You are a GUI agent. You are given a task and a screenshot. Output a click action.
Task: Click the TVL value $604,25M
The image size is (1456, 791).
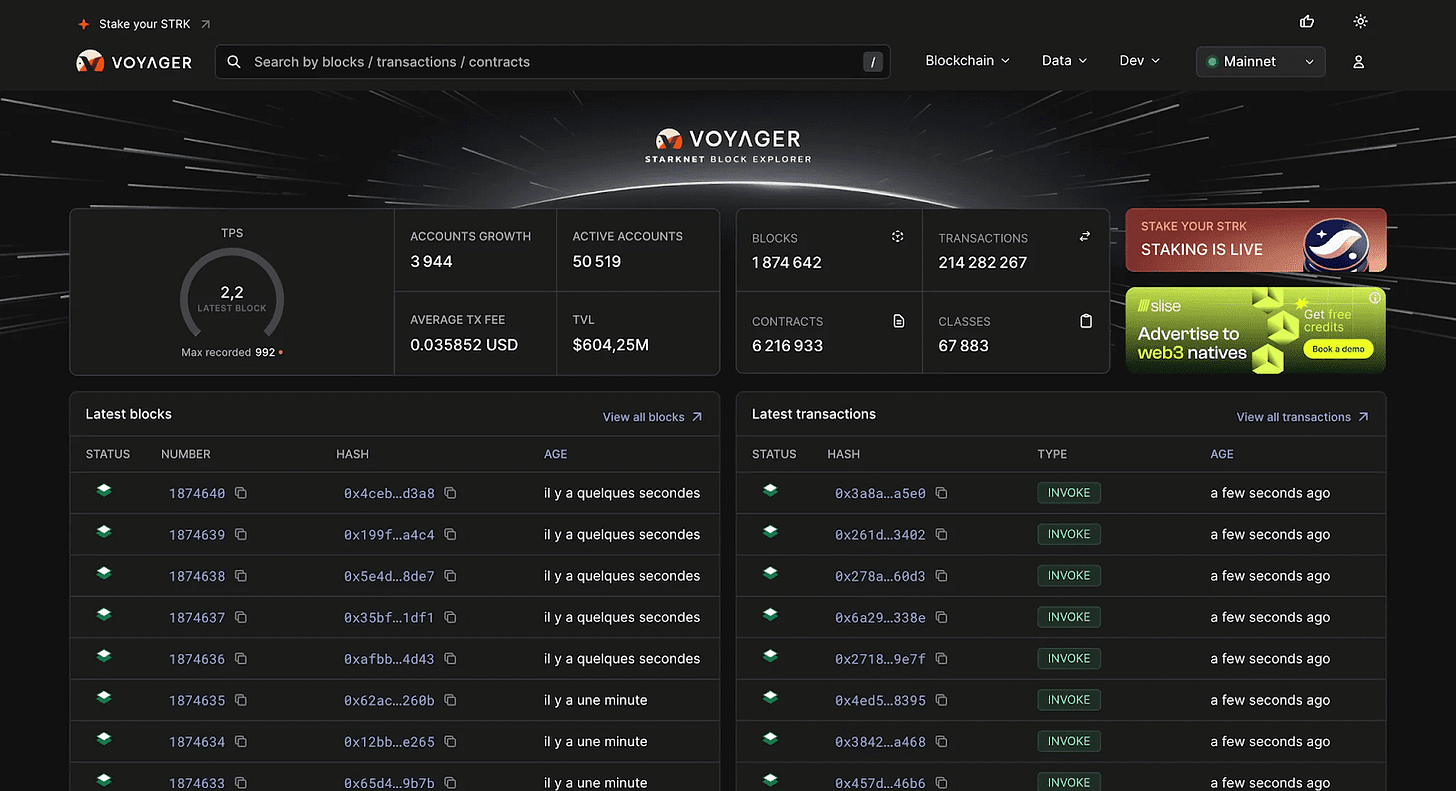611,345
